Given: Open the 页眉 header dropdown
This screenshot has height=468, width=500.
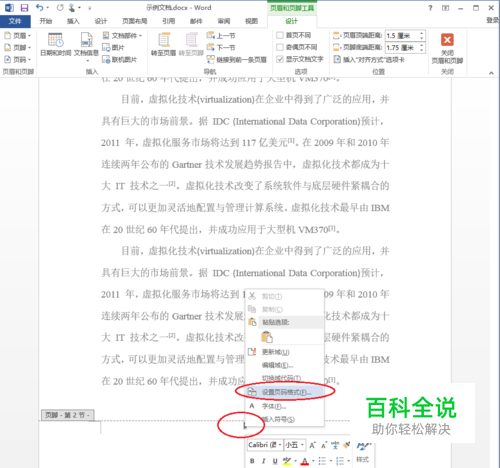Looking at the screenshot, I should coord(17,35).
